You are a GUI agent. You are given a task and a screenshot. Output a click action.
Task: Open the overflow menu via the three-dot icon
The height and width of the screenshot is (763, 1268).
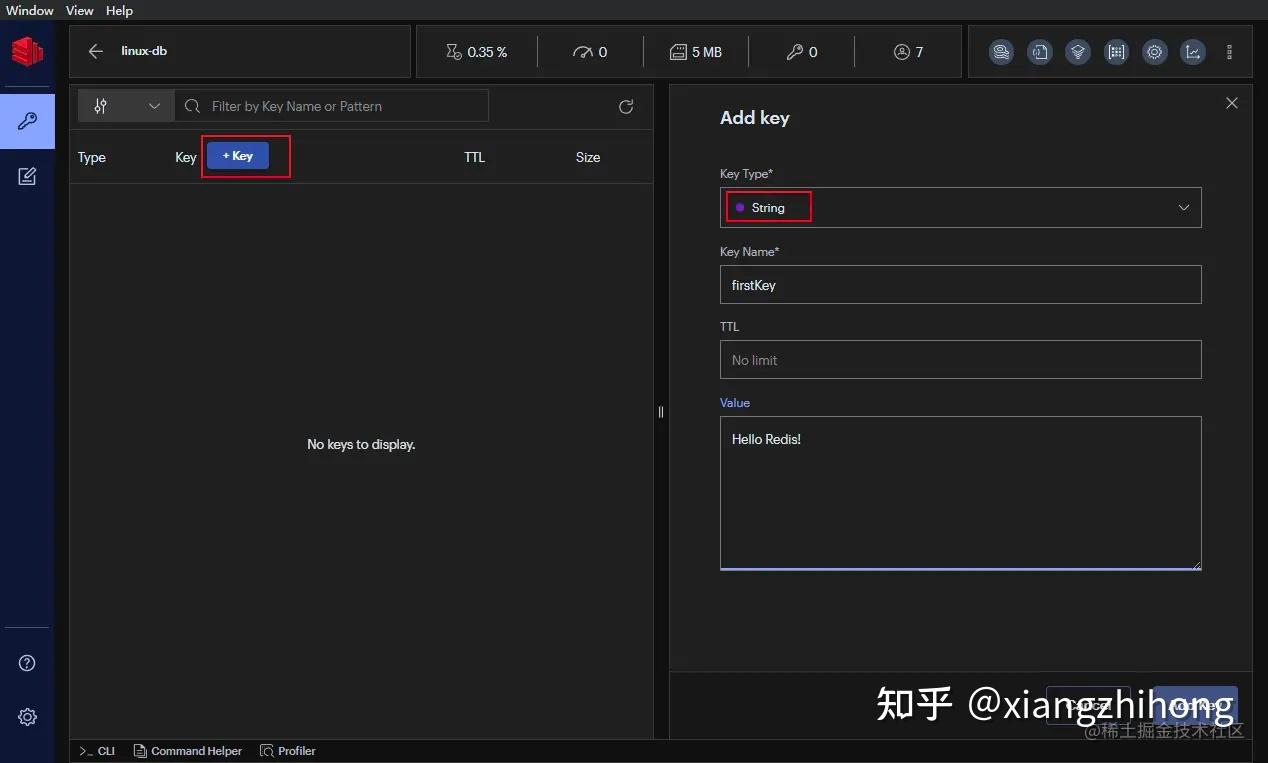coord(1229,51)
